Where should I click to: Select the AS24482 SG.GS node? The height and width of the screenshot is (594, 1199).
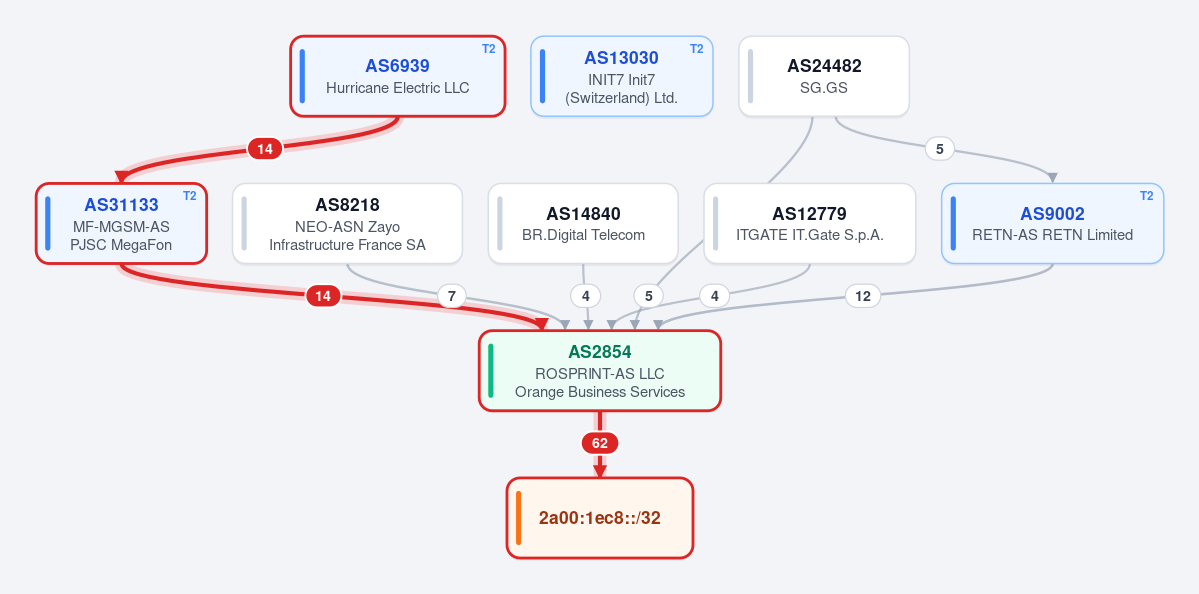(824, 76)
